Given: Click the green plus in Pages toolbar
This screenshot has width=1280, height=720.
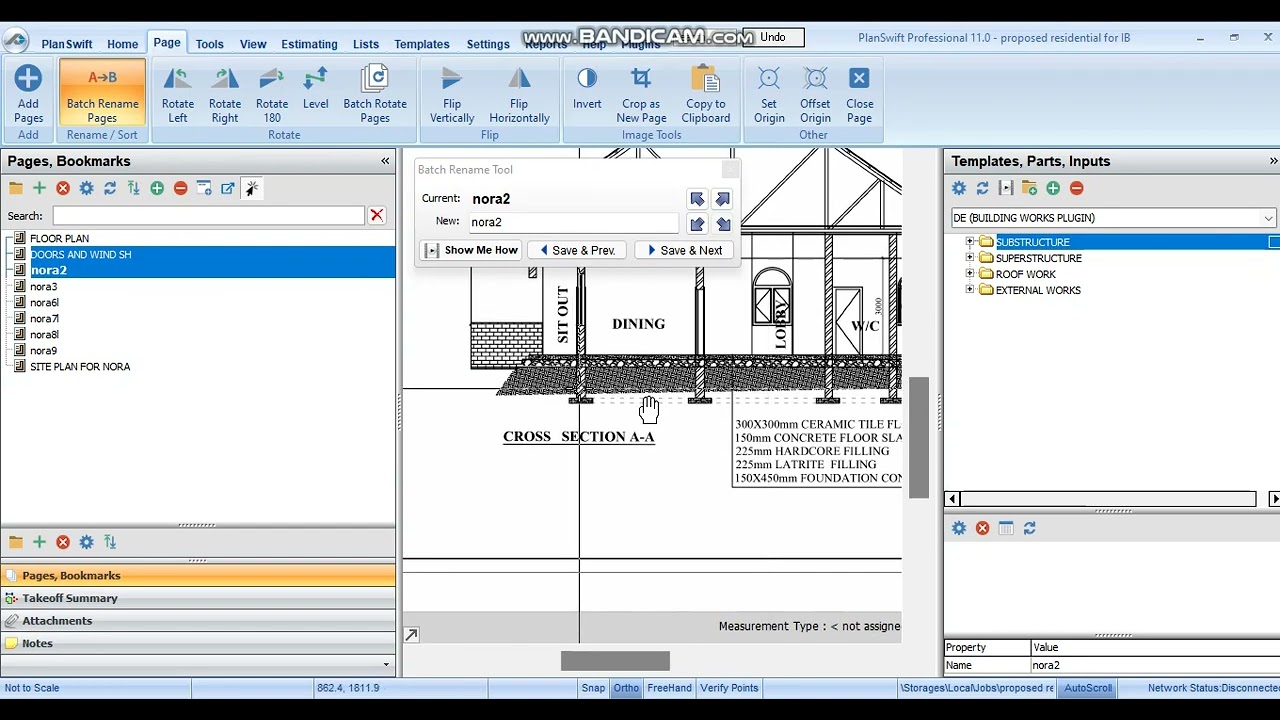Looking at the screenshot, I should [x=39, y=188].
